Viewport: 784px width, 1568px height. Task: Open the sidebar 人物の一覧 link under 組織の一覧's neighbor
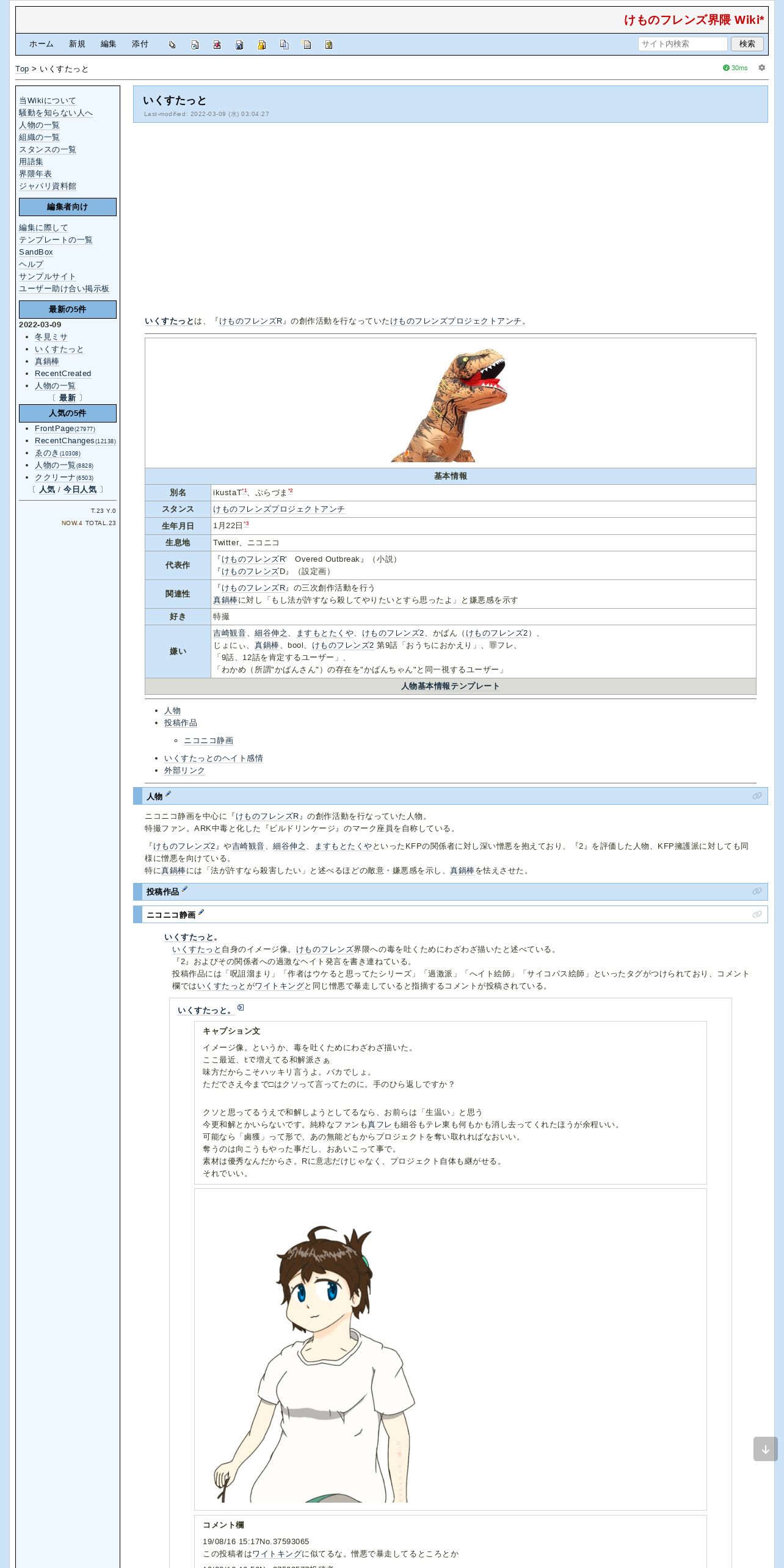pos(39,125)
